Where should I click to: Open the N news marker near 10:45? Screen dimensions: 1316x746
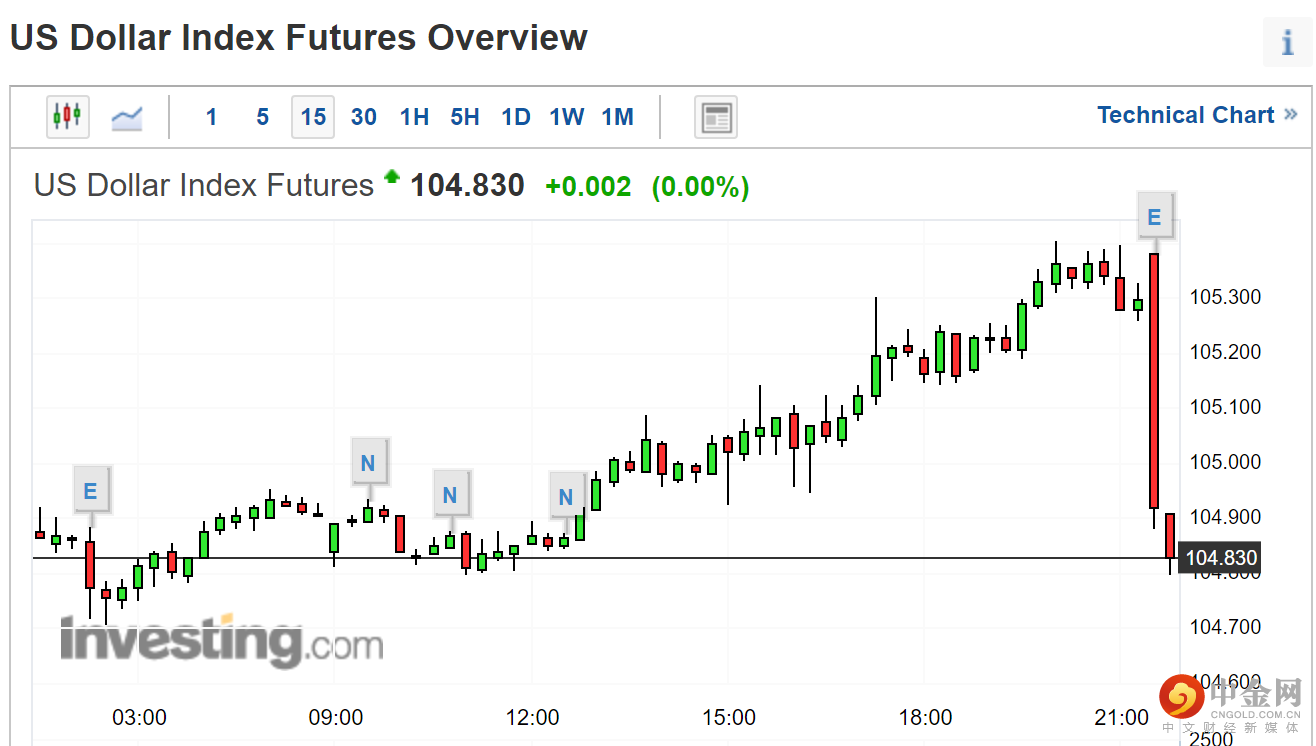[450, 494]
